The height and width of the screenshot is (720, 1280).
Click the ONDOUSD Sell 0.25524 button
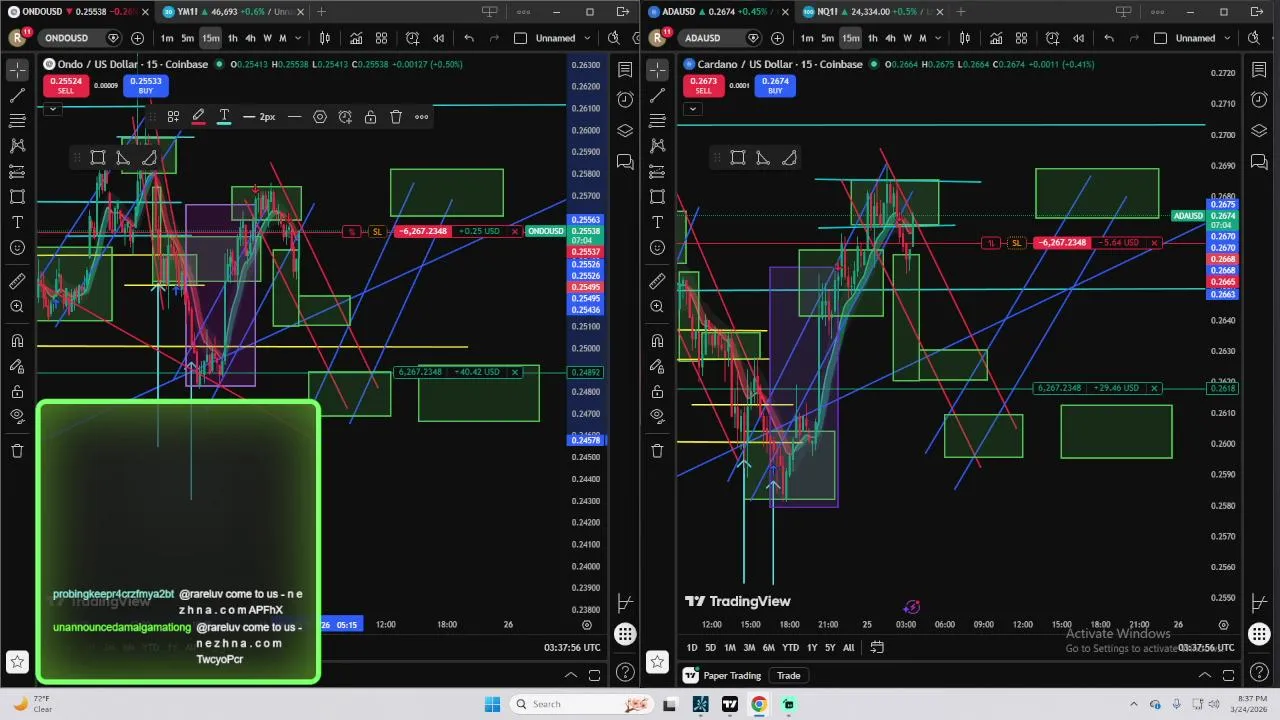[65, 86]
